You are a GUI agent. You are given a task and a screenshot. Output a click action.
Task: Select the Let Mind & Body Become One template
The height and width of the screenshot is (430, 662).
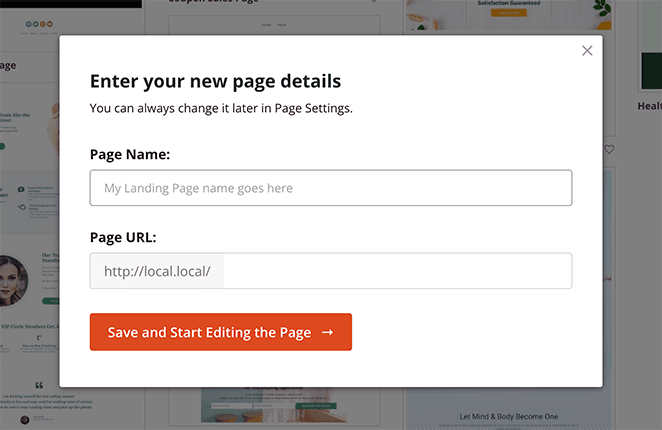(507, 414)
